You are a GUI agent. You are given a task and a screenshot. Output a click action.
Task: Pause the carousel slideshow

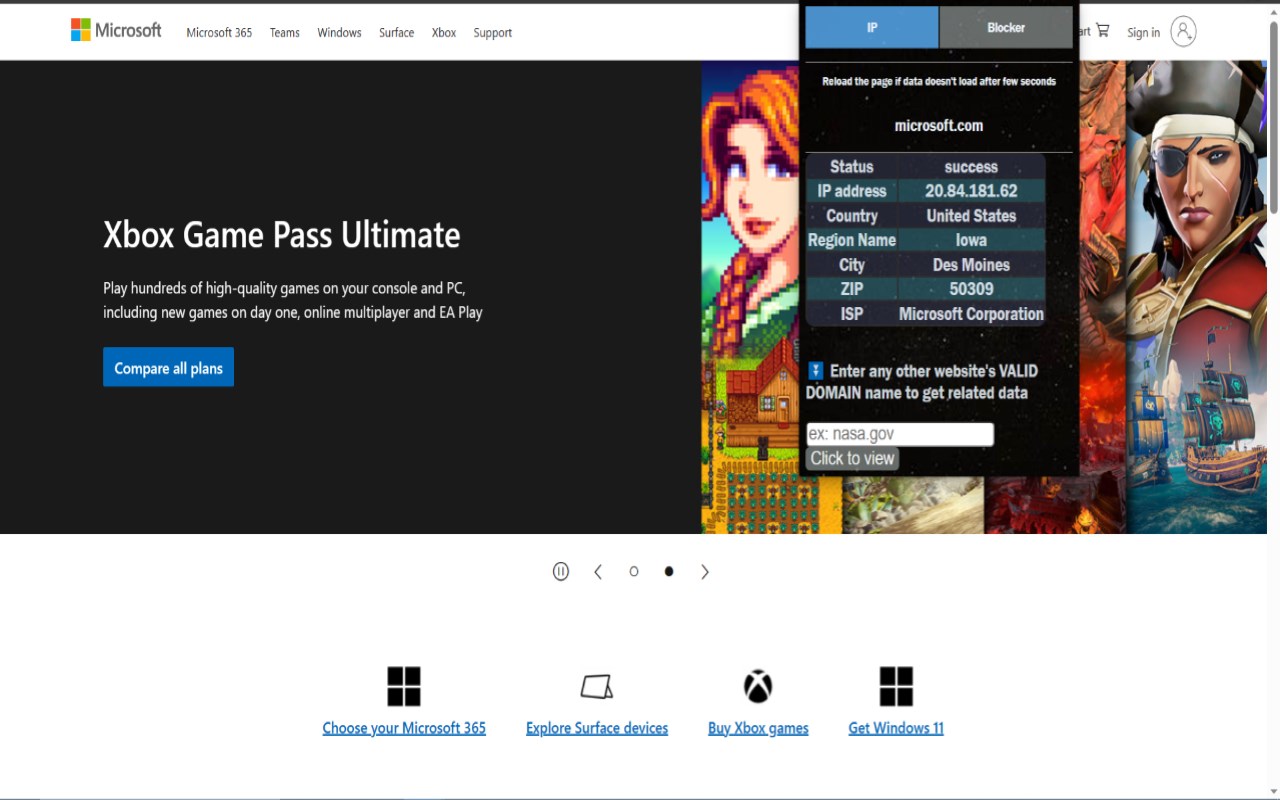click(x=561, y=571)
